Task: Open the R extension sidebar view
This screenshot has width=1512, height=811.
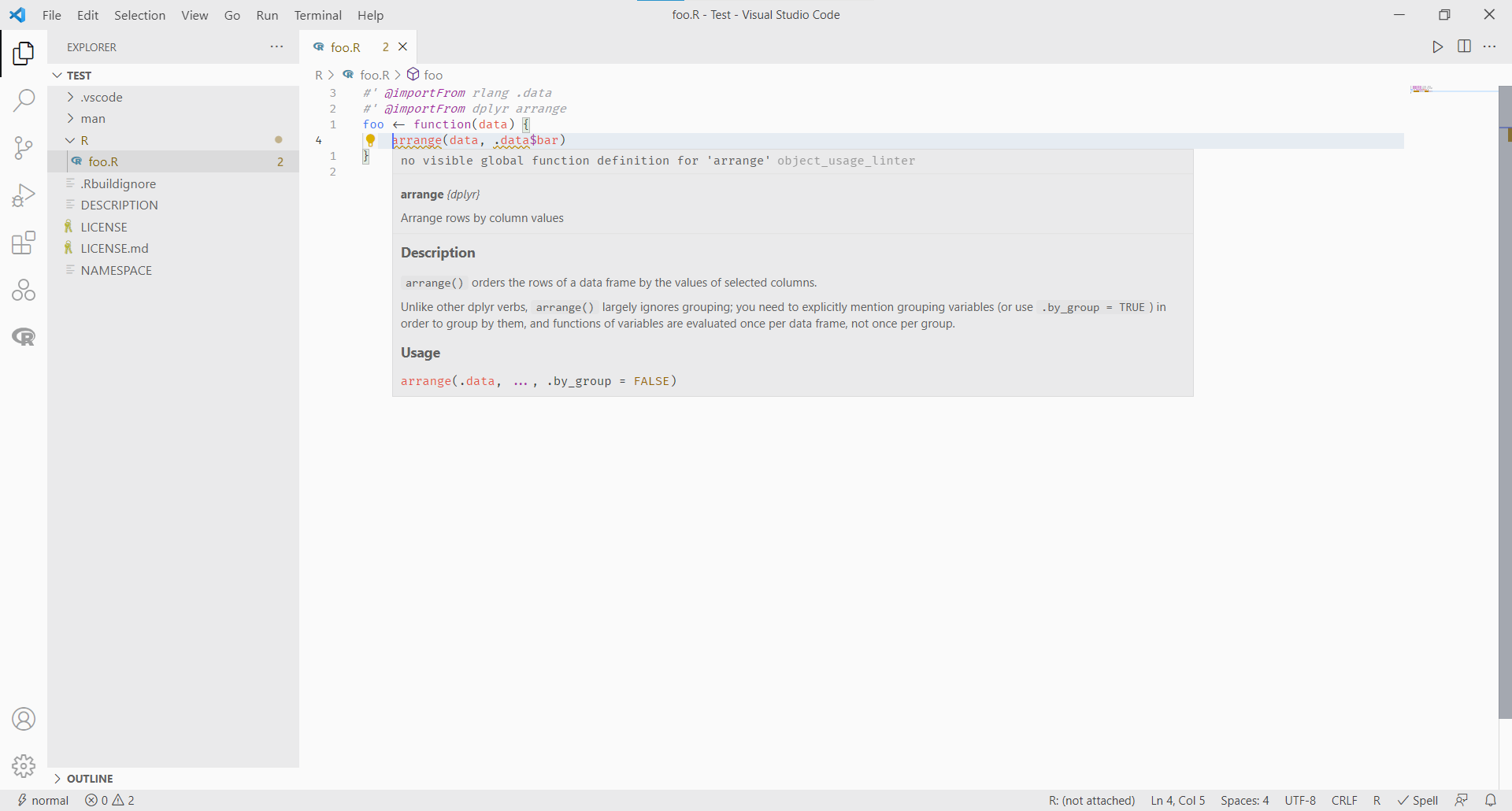Action: coord(24,337)
